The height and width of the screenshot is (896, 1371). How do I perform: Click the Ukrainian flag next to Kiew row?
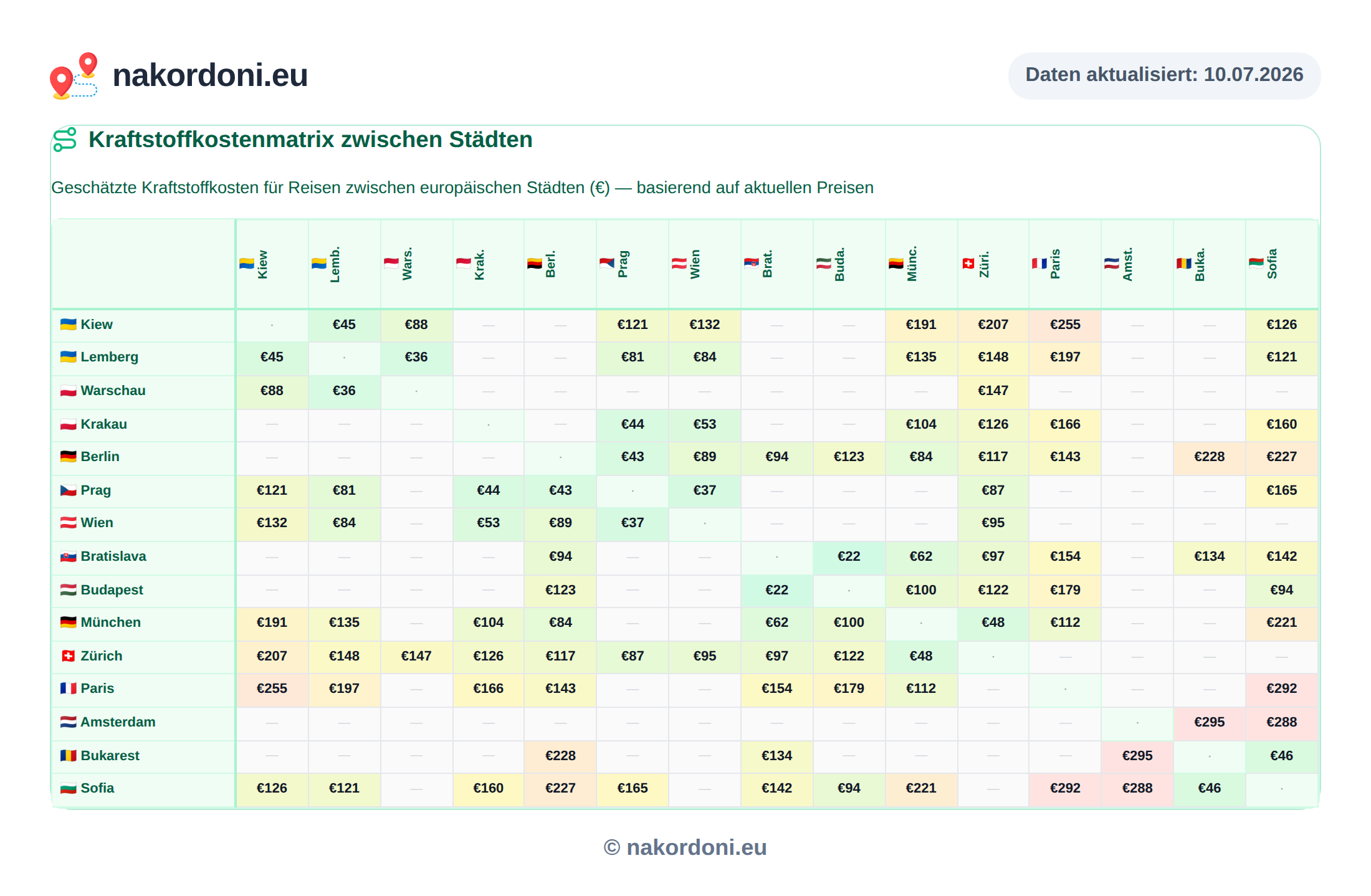[x=68, y=324]
